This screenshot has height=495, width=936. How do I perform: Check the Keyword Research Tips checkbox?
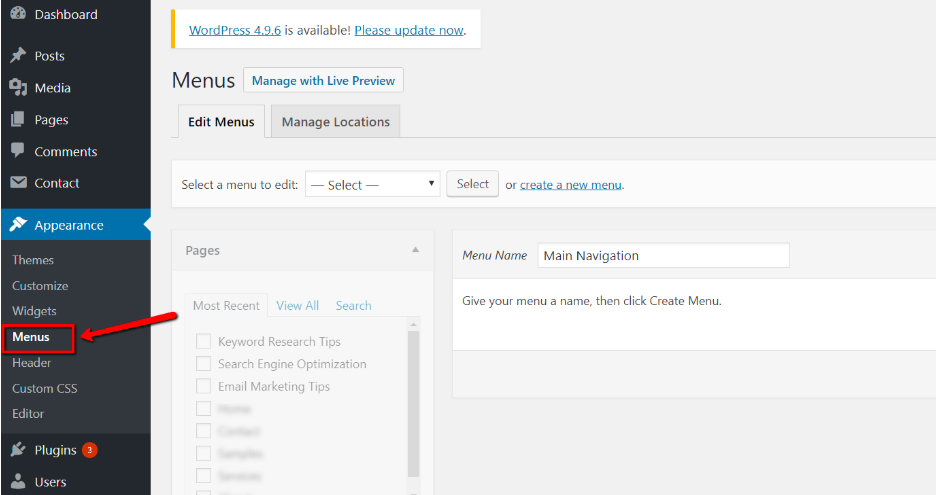[x=204, y=341]
